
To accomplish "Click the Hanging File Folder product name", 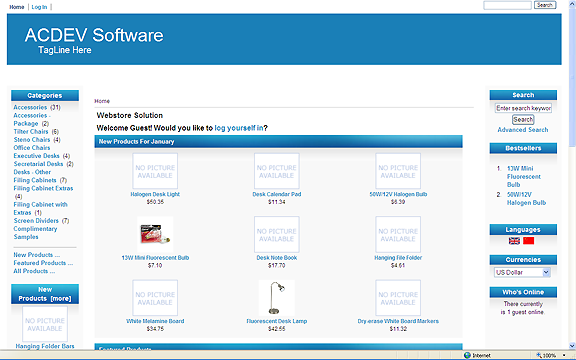I will tap(398, 258).
